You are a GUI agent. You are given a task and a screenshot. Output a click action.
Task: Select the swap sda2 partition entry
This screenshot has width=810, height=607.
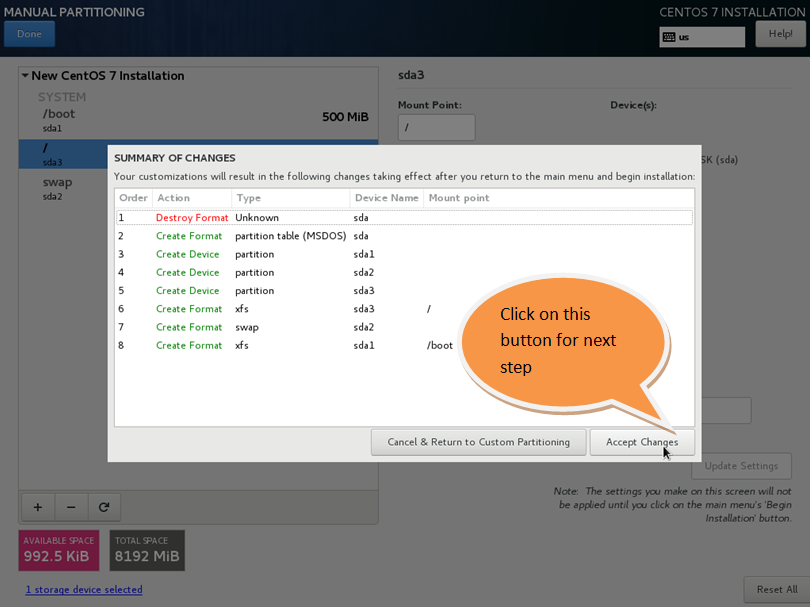click(63, 189)
